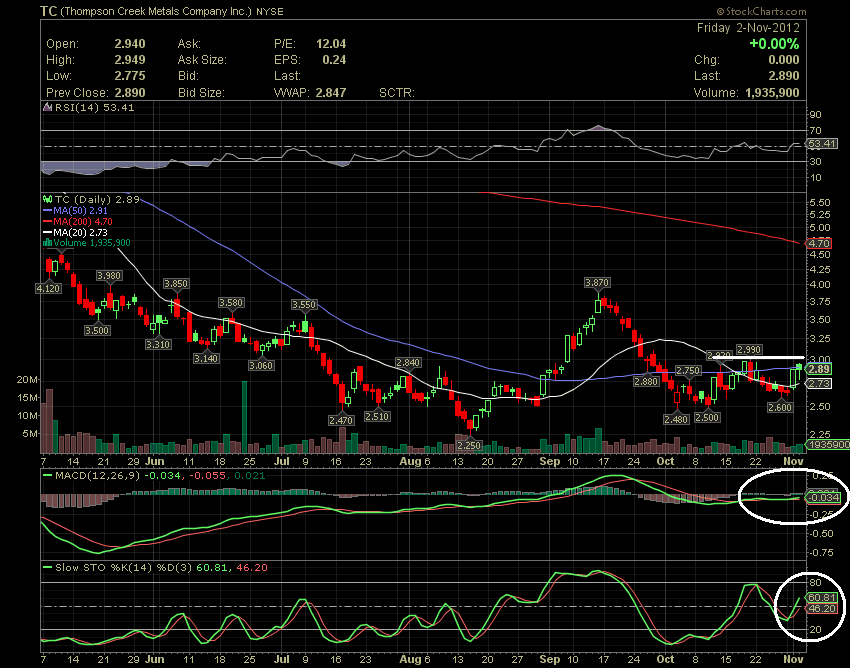Select the white MA(20) legend line

(48, 232)
